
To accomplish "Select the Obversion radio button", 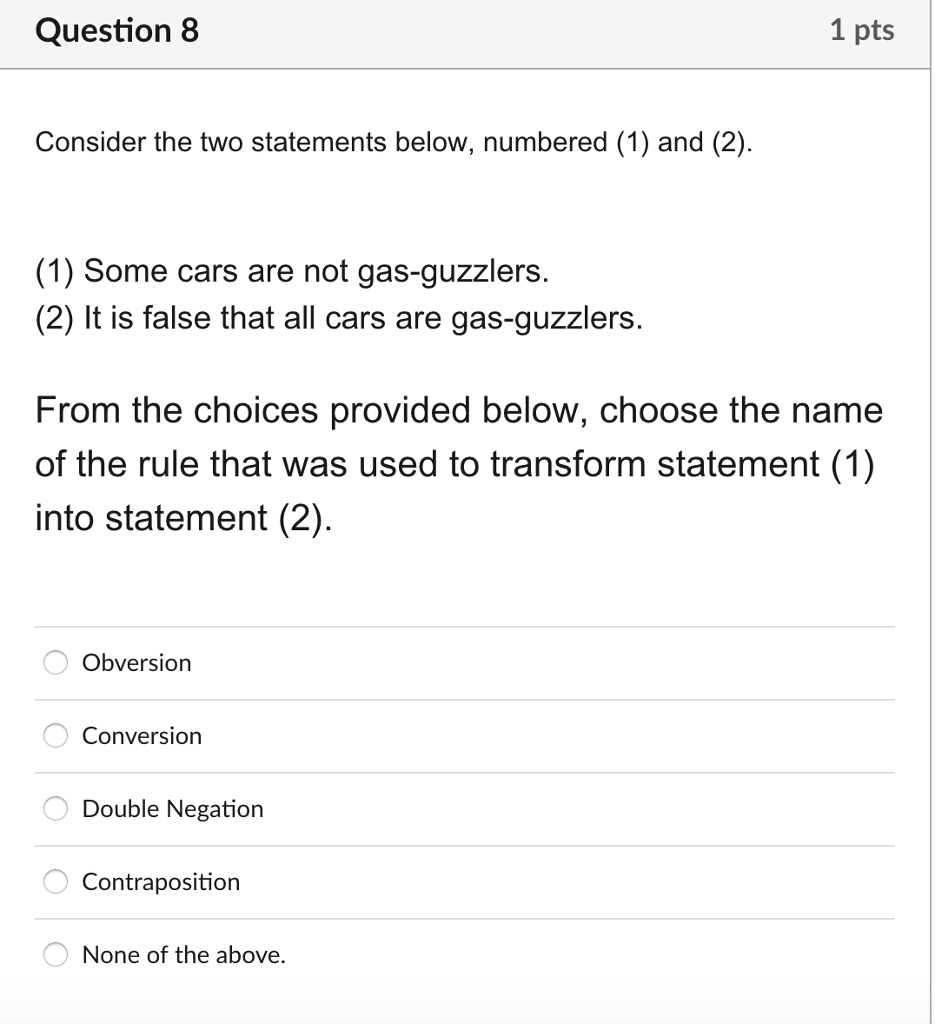I will (x=55, y=662).
